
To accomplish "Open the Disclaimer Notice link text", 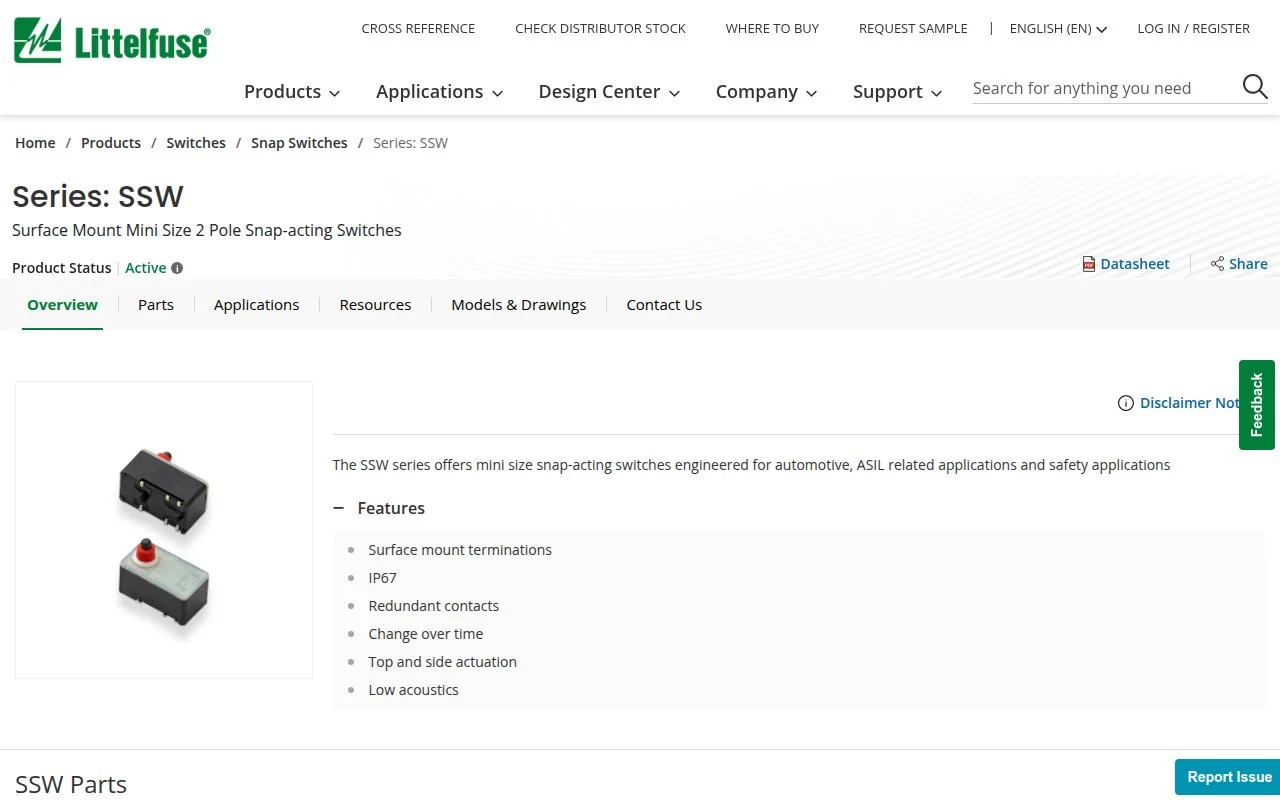I will tap(1190, 403).
